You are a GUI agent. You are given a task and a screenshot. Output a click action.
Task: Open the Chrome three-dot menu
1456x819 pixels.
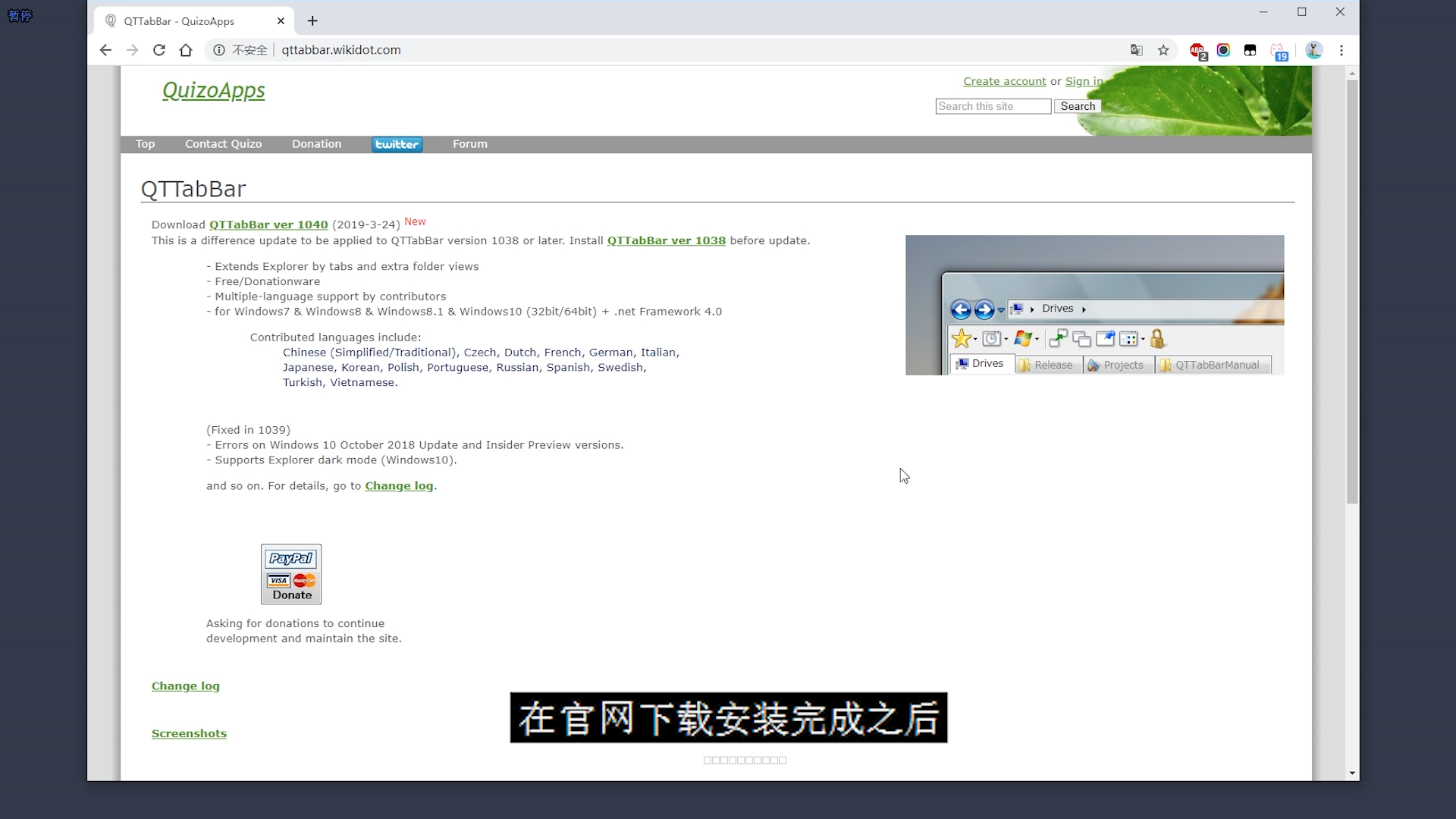click(1341, 50)
